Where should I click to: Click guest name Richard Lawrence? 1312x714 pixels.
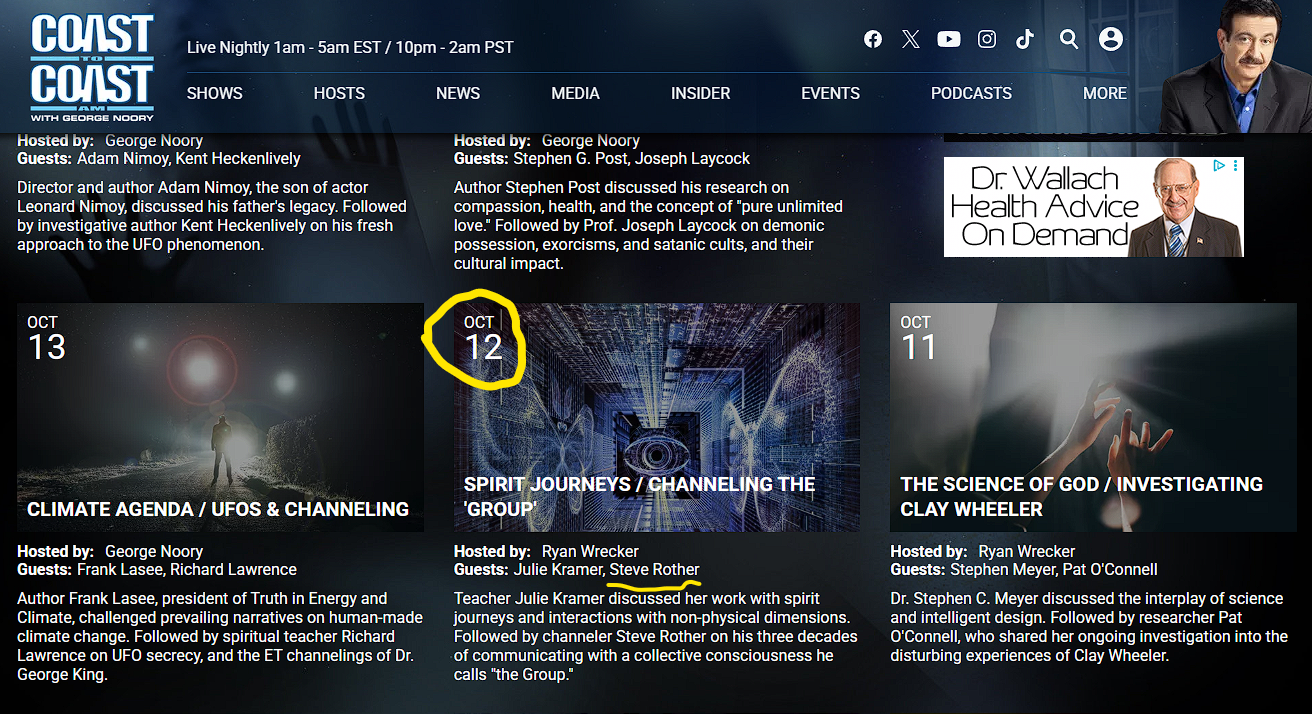[233, 569]
